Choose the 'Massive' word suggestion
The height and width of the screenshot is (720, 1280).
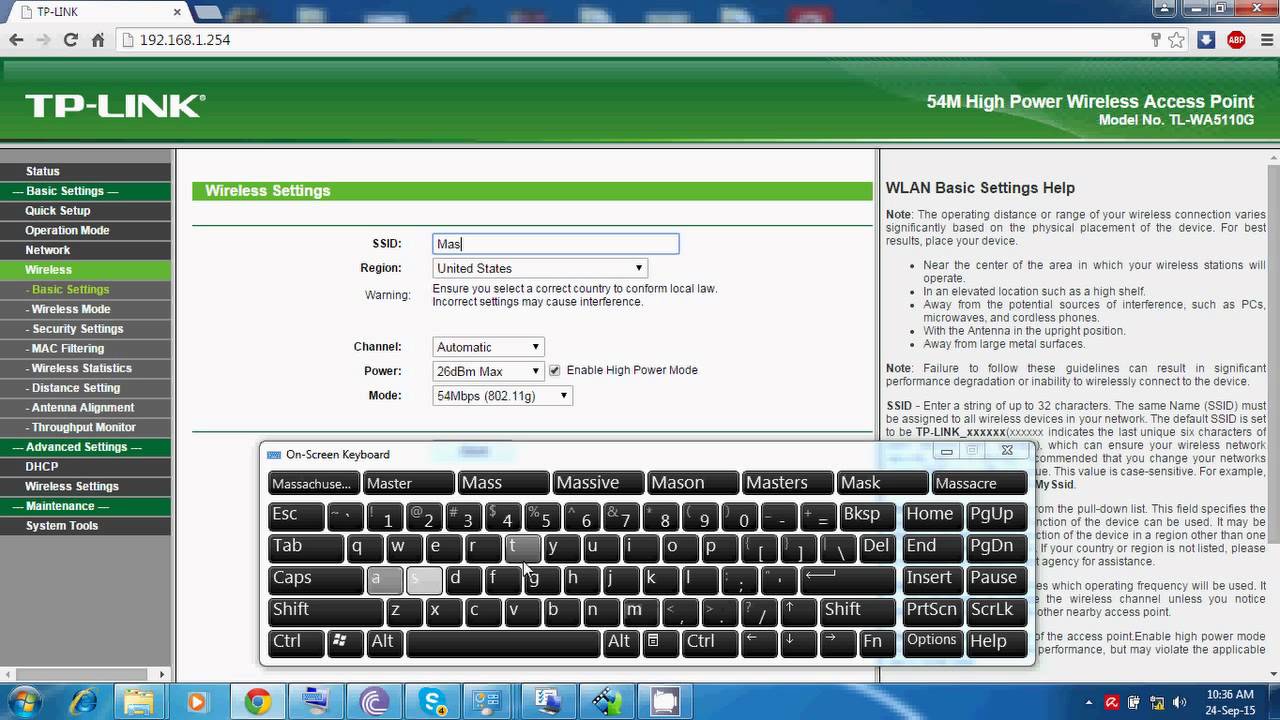point(598,483)
